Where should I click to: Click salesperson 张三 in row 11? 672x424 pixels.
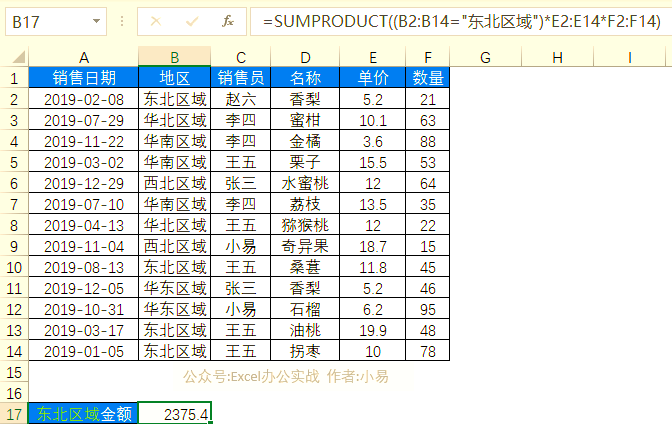[241, 288]
